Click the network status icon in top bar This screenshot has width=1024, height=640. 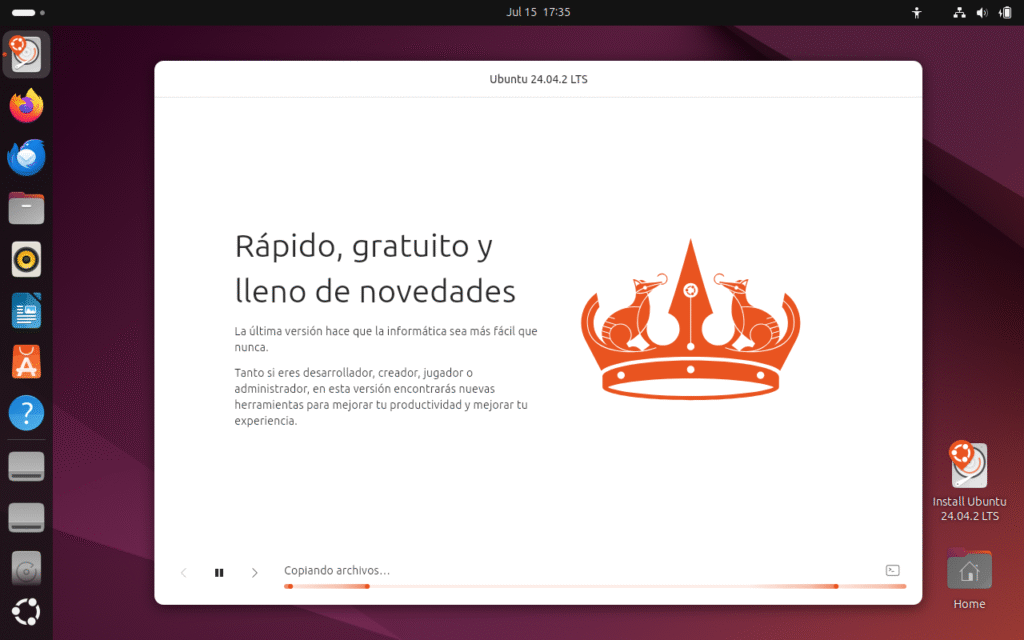click(x=959, y=12)
